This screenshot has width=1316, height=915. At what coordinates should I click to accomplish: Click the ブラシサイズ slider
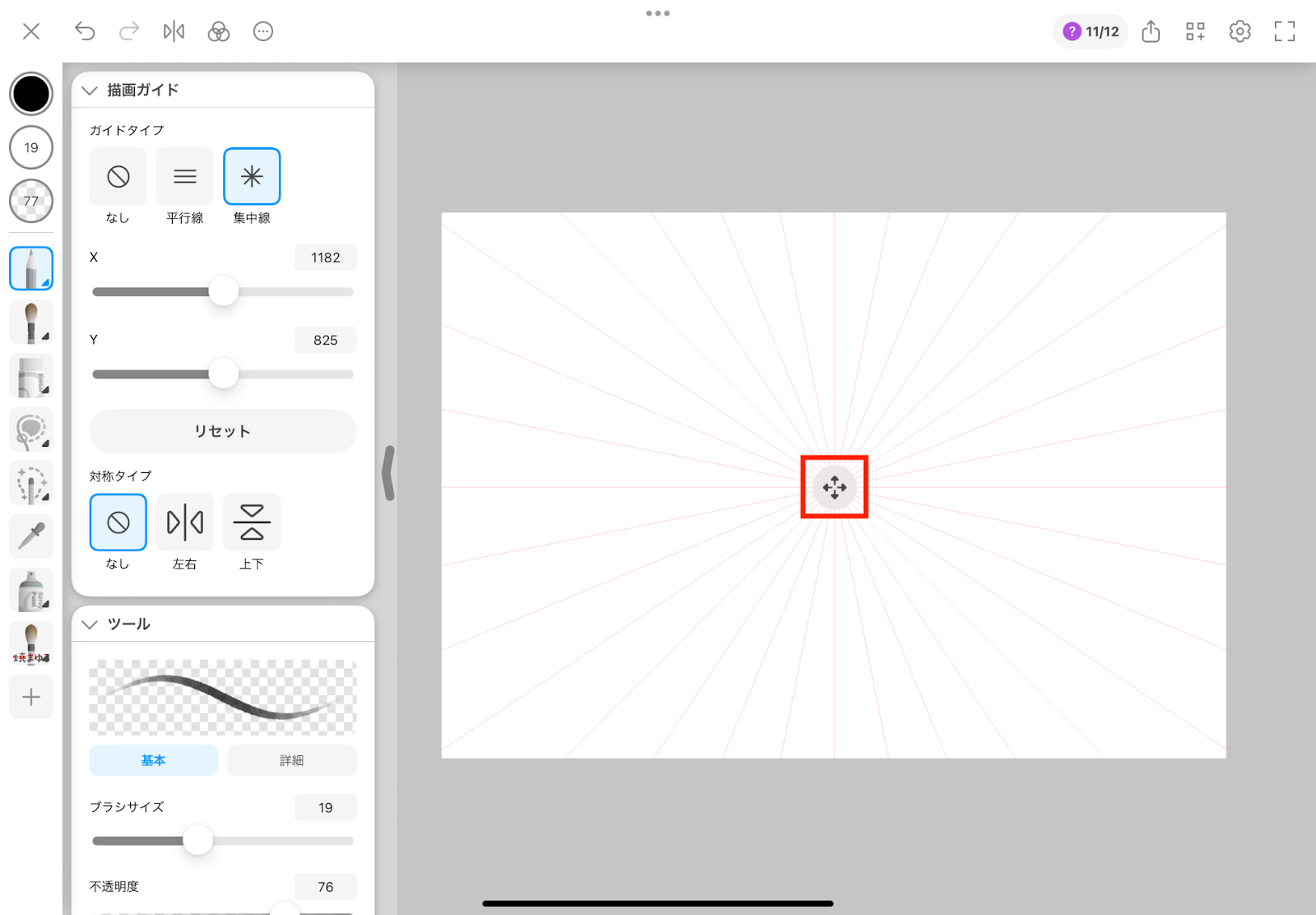pyautogui.click(x=223, y=840)
